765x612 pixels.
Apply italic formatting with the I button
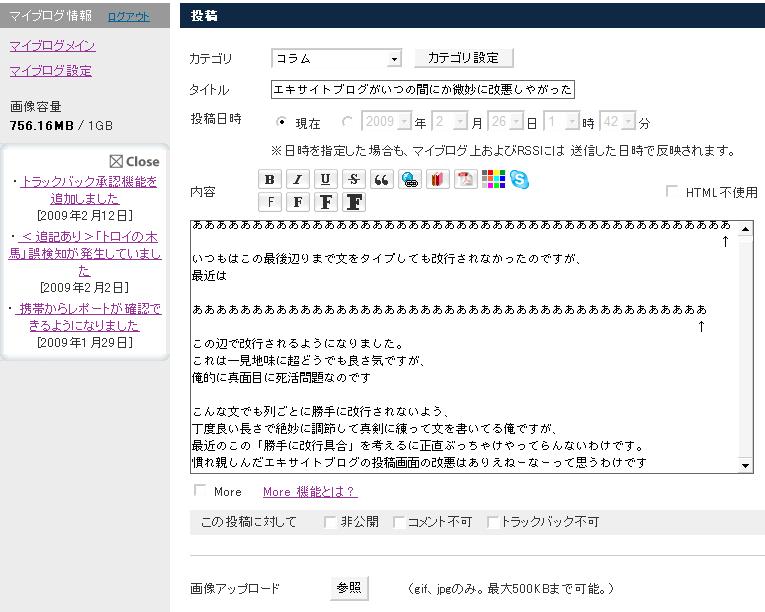pos(298,180)
